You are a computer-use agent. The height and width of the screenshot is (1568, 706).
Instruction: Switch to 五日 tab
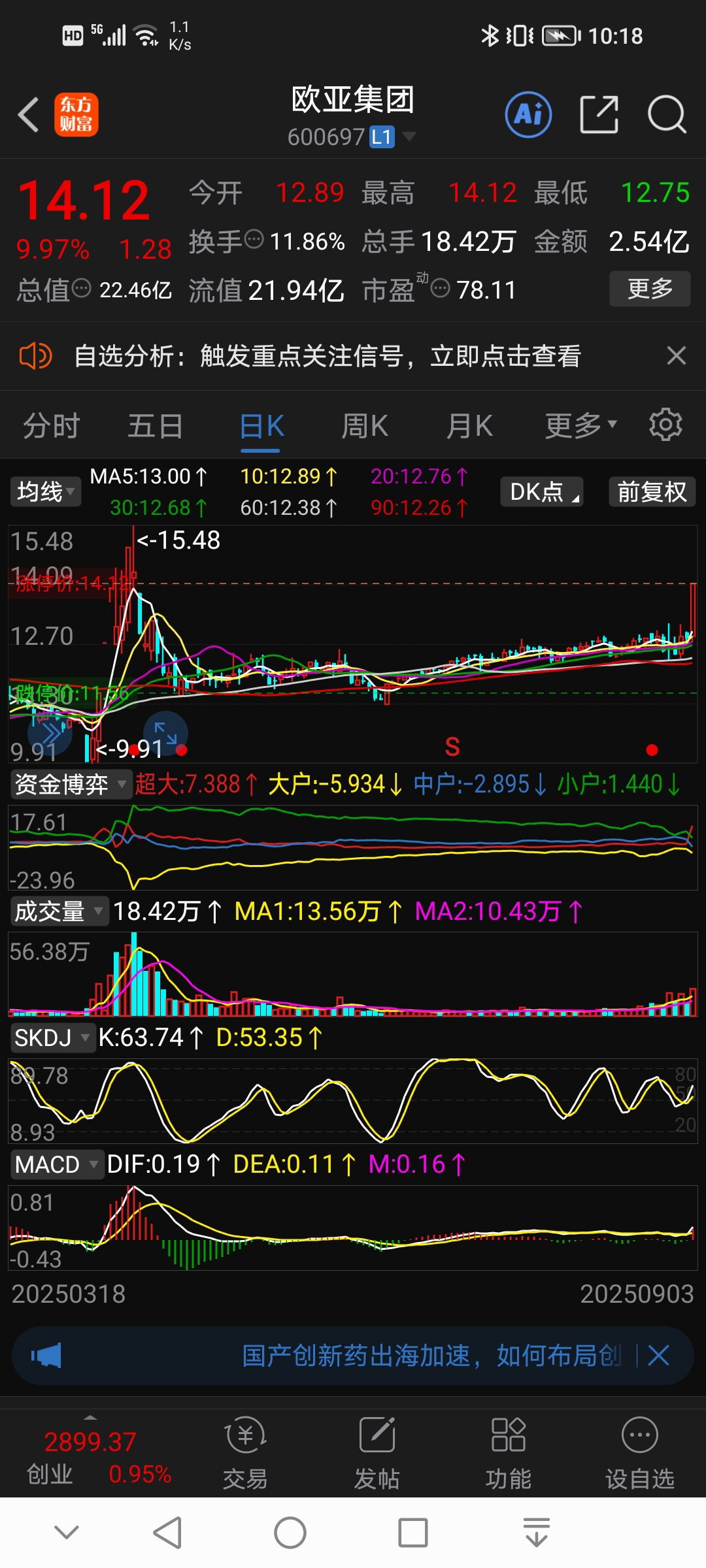[x=156, y=426]
